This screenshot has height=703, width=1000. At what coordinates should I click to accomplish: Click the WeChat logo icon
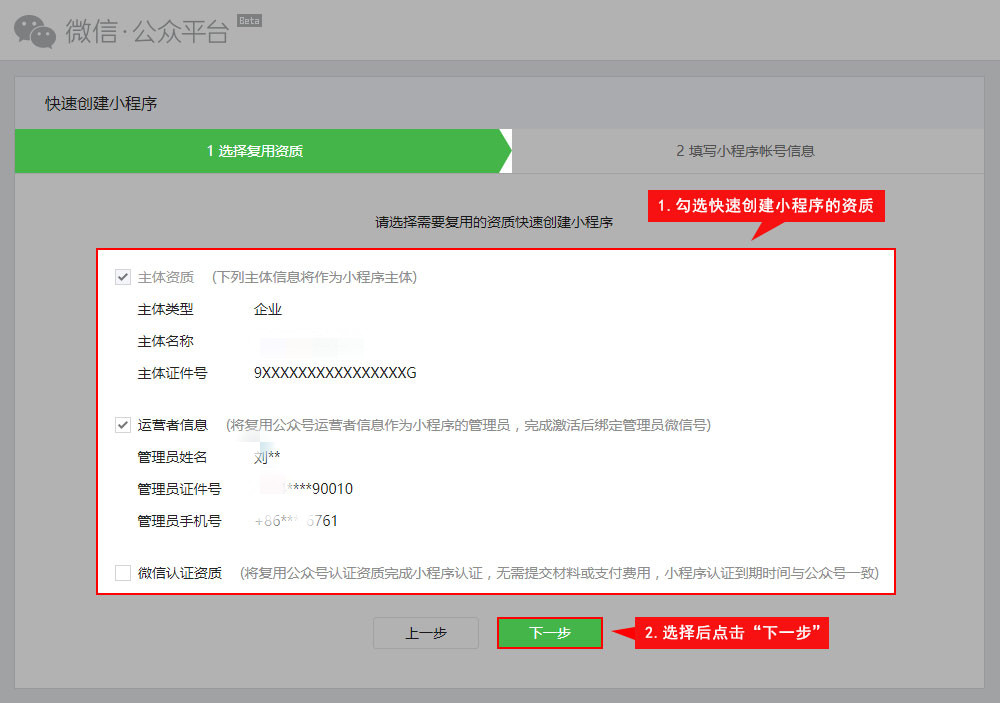coord(34,31)
